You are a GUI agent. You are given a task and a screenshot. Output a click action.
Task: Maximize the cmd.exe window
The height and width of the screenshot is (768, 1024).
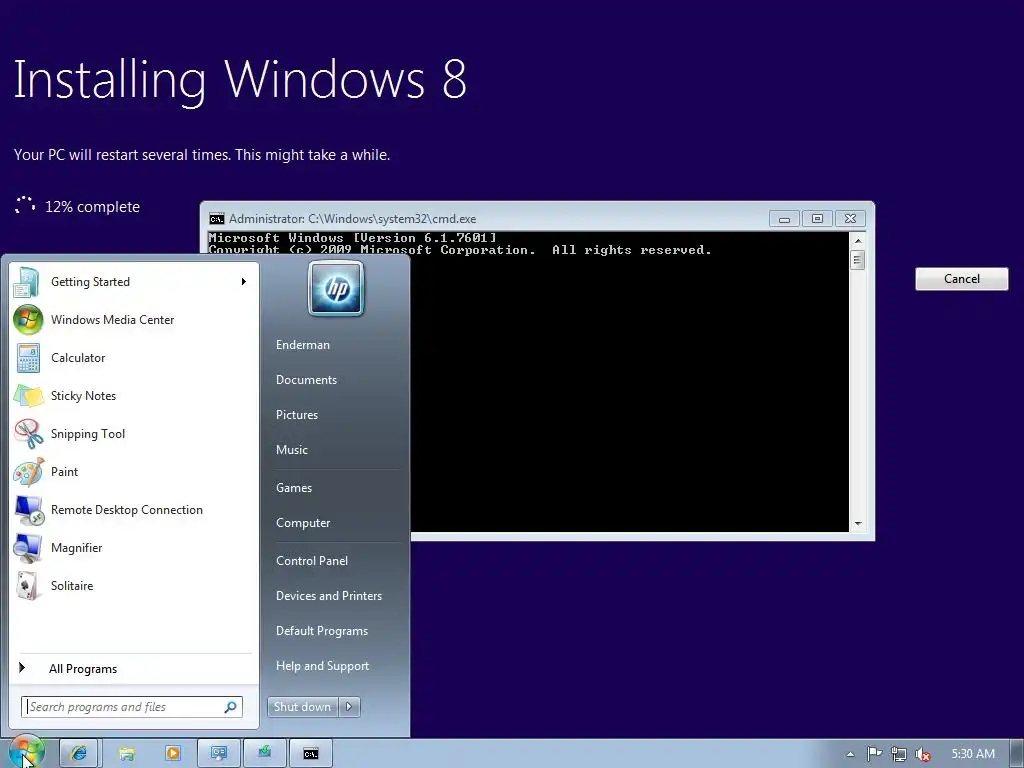[817, 219]
